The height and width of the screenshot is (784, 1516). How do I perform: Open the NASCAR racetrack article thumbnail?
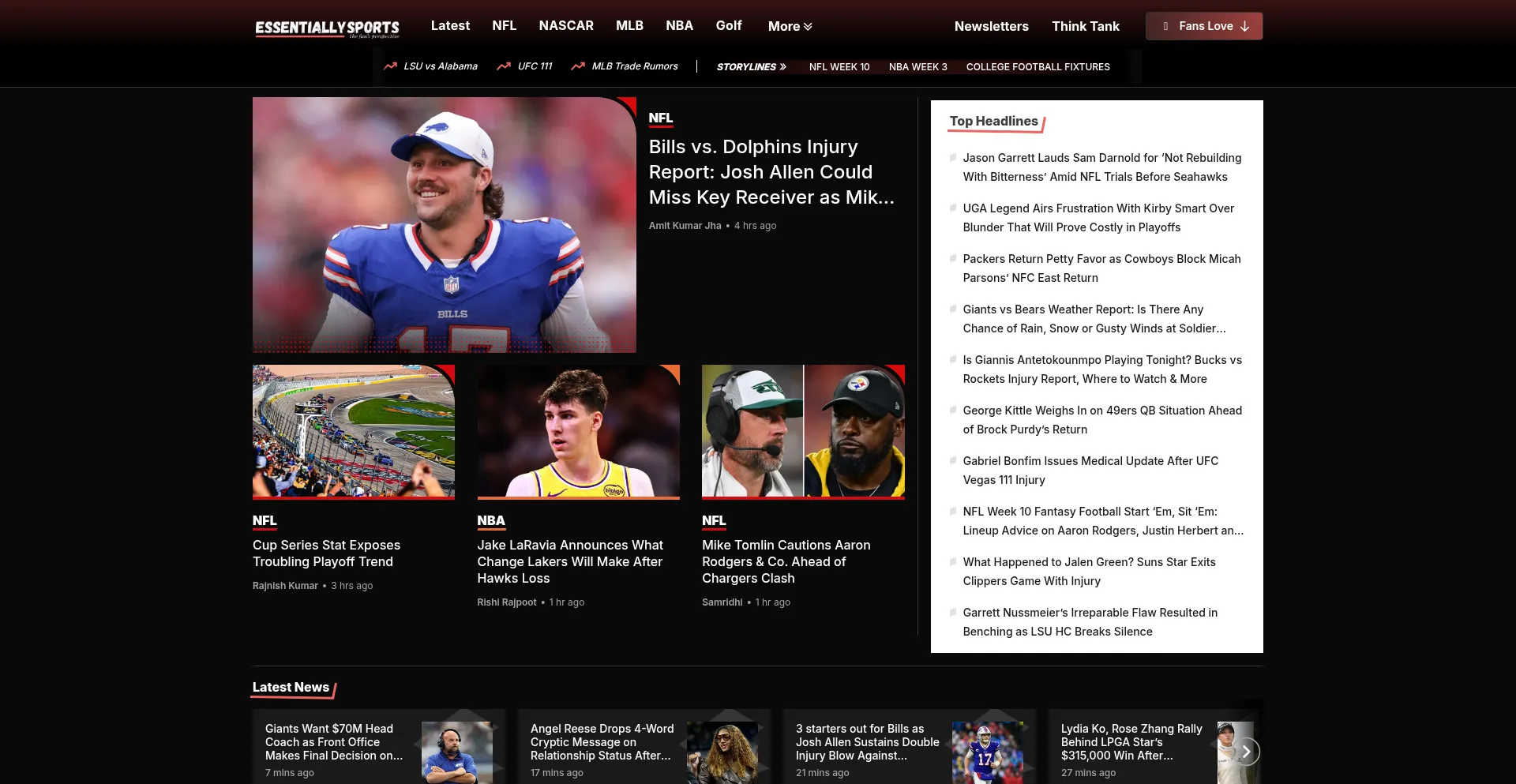coord(353,431)
